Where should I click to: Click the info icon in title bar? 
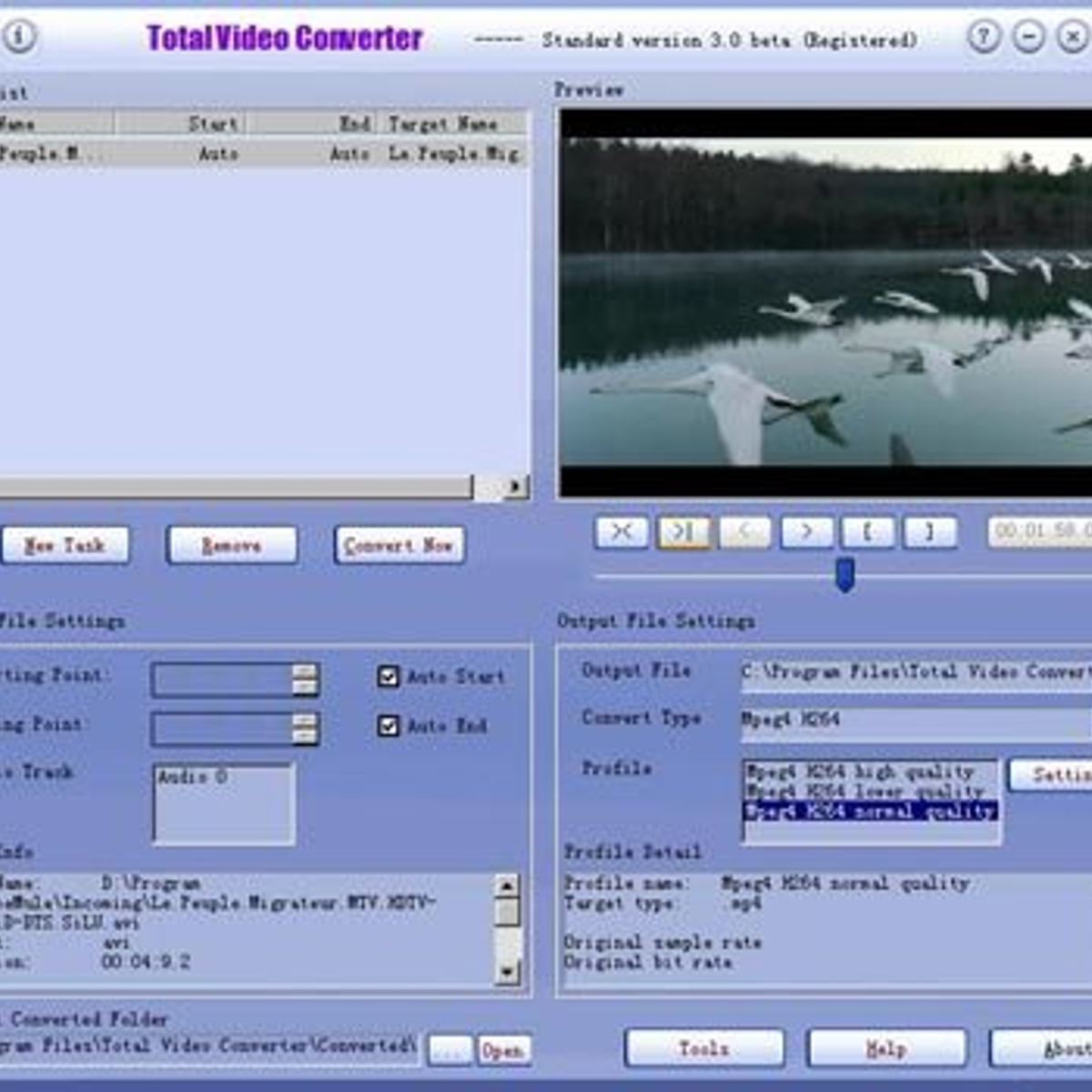(x=19, y=36)
